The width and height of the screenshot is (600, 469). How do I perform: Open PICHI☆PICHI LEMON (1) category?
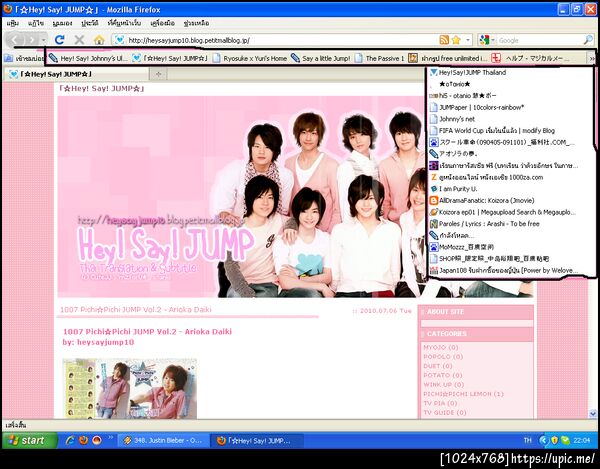coord(463,394)
